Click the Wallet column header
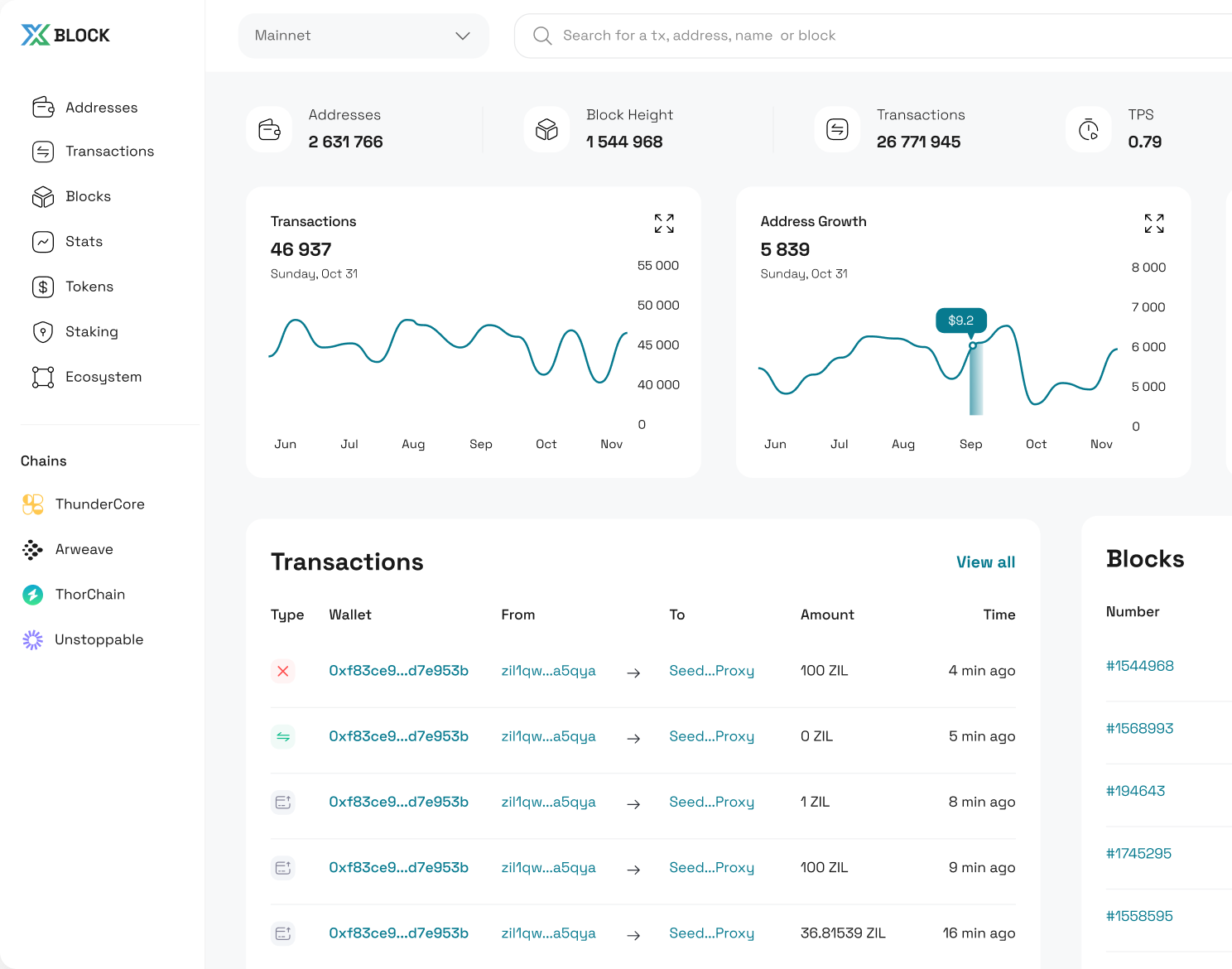 (350, 615)
